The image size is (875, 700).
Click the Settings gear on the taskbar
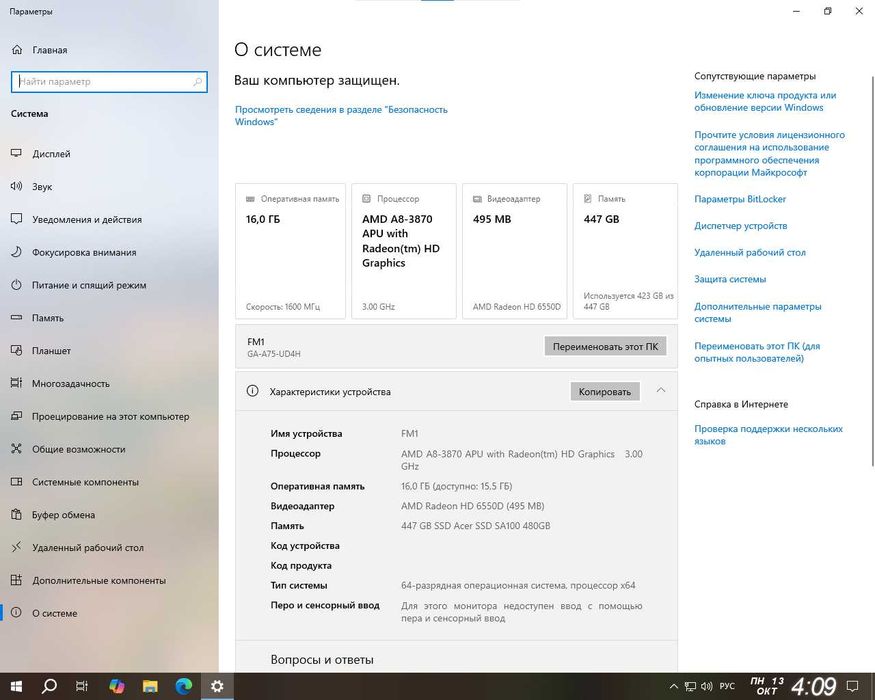tap(217, 686)
